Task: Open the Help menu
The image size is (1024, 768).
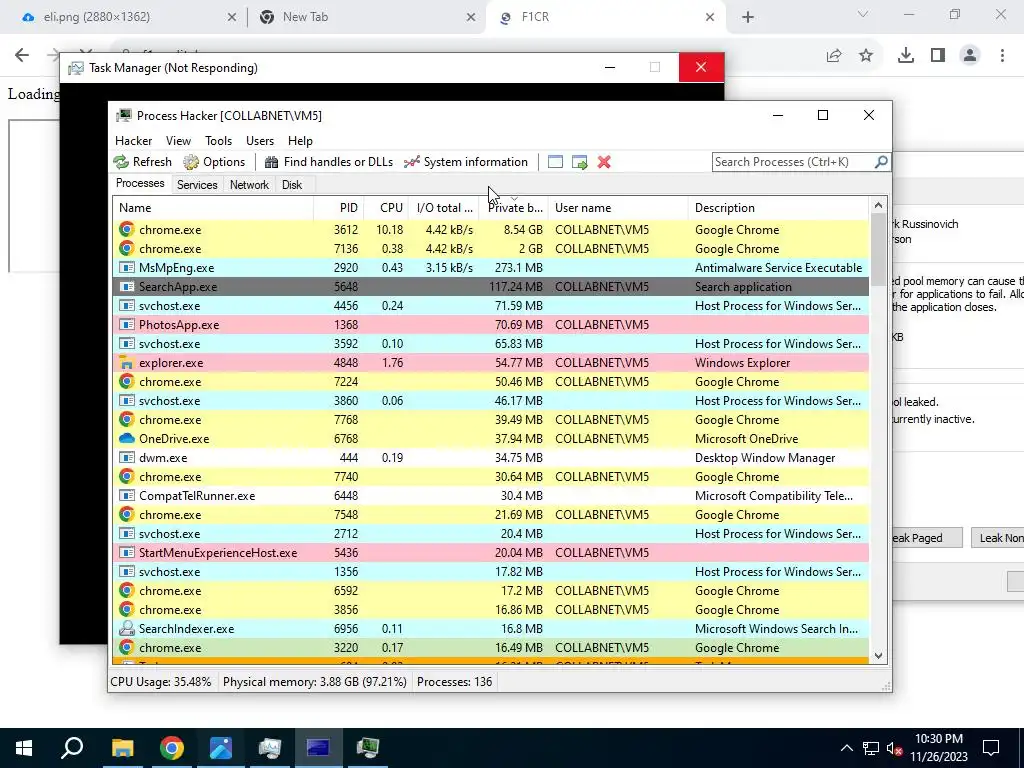Action: click(300, 140)
